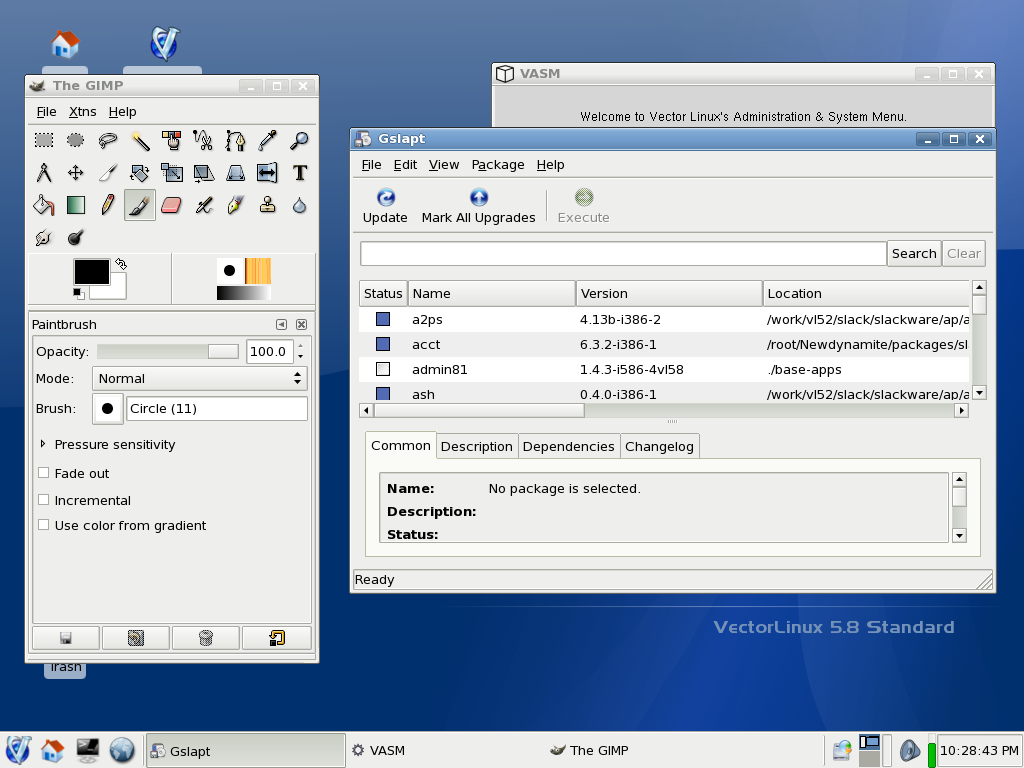Toggle status checkbox for acct package
This screenshot has height=768, width=1024.
tap(383, 344)
